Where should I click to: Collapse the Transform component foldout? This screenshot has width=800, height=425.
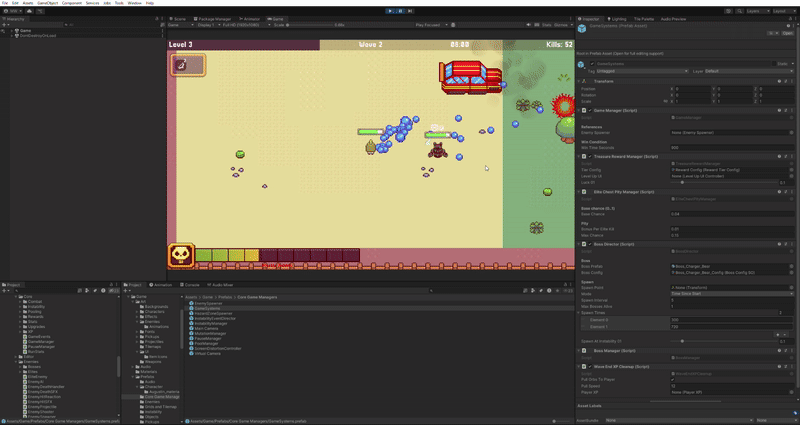(x=580, y=80)
